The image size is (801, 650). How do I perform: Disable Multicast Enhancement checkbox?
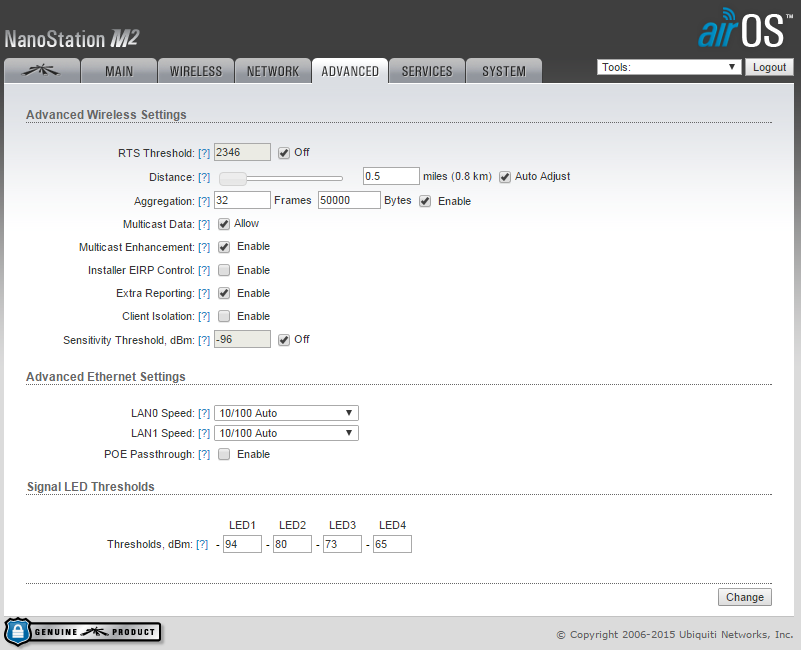224,247
